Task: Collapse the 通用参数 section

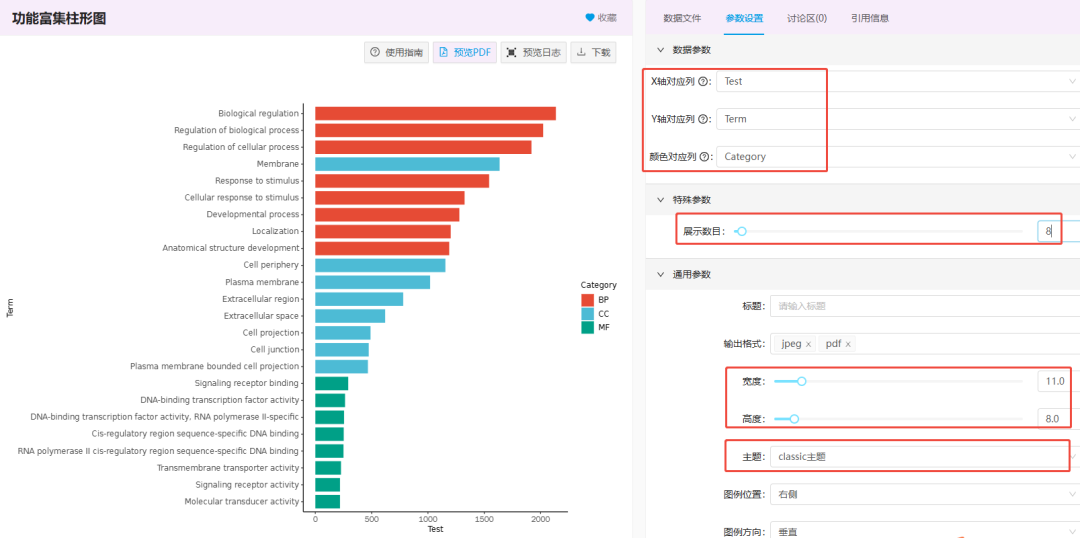Action: point(660,275)
